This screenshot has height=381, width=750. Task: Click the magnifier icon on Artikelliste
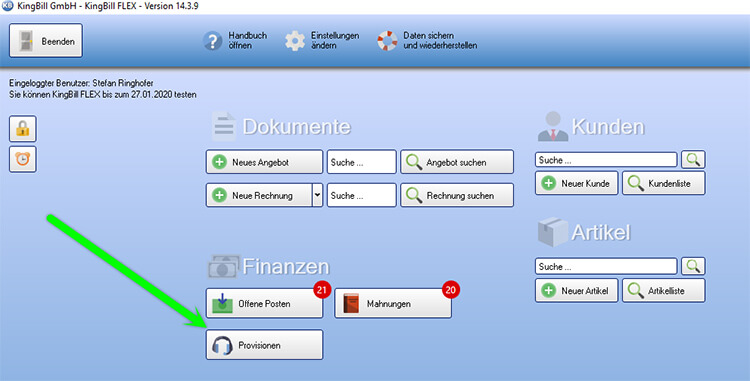[x=636, y=291]
